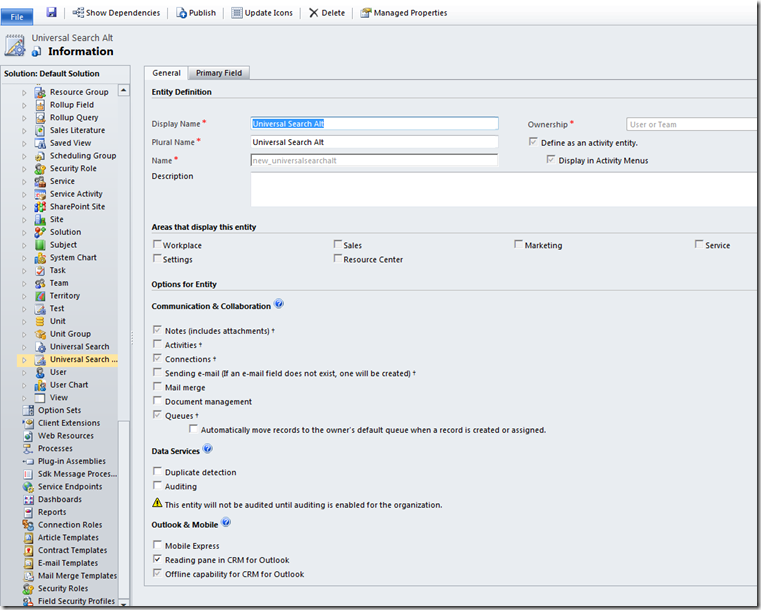
Task: Open help icon beside Outlook & Mobile
Action: (226, 523)
